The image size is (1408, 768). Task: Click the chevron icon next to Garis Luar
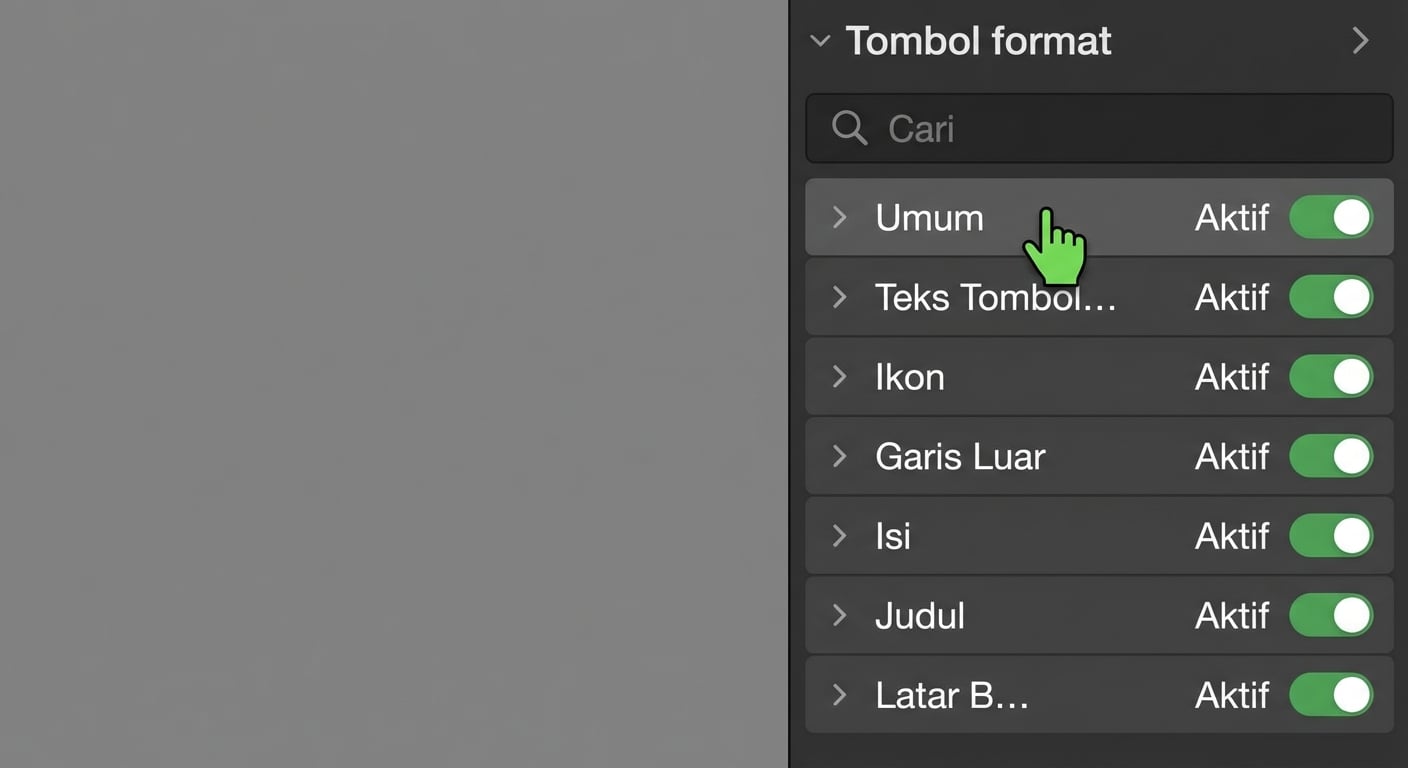[x=838, y=456]
